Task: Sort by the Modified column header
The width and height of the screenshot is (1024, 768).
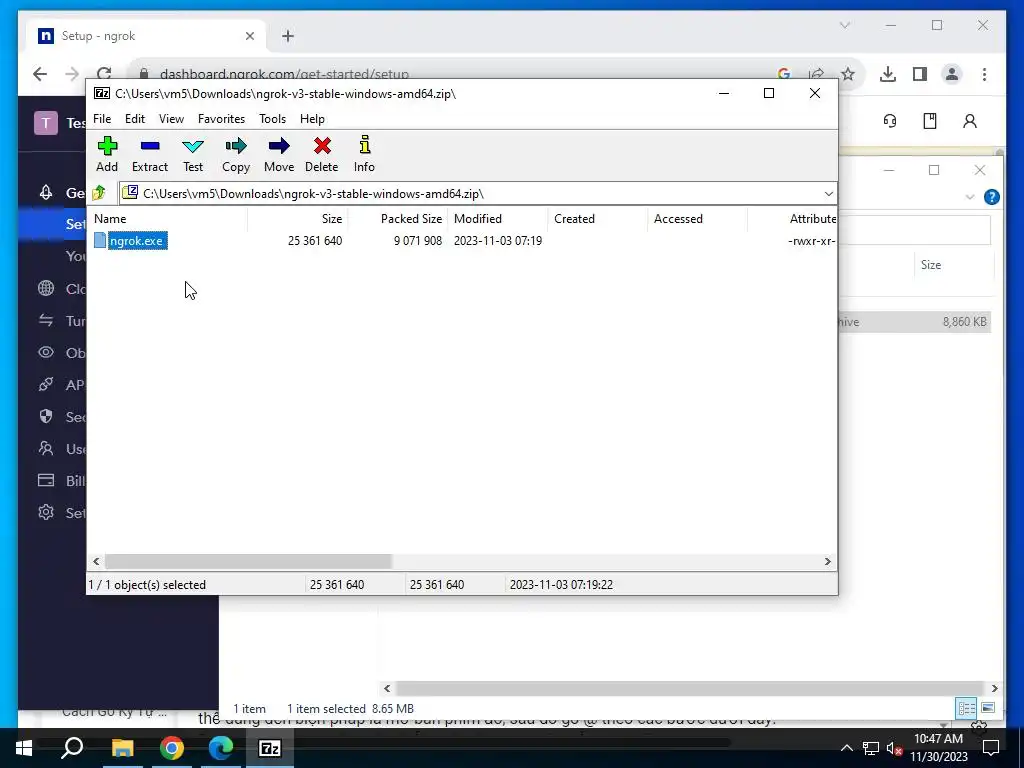Action: [497, 219]
